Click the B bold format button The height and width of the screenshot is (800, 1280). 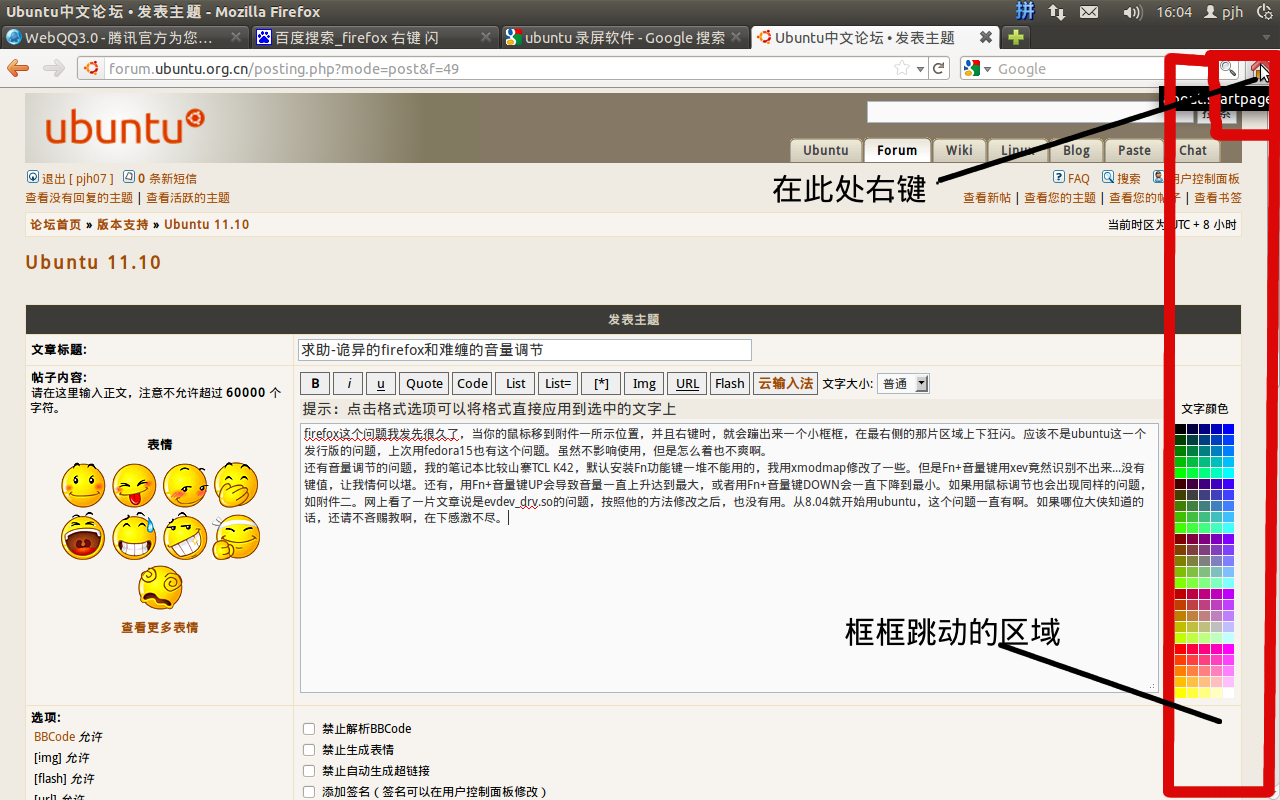click(315, 384)
